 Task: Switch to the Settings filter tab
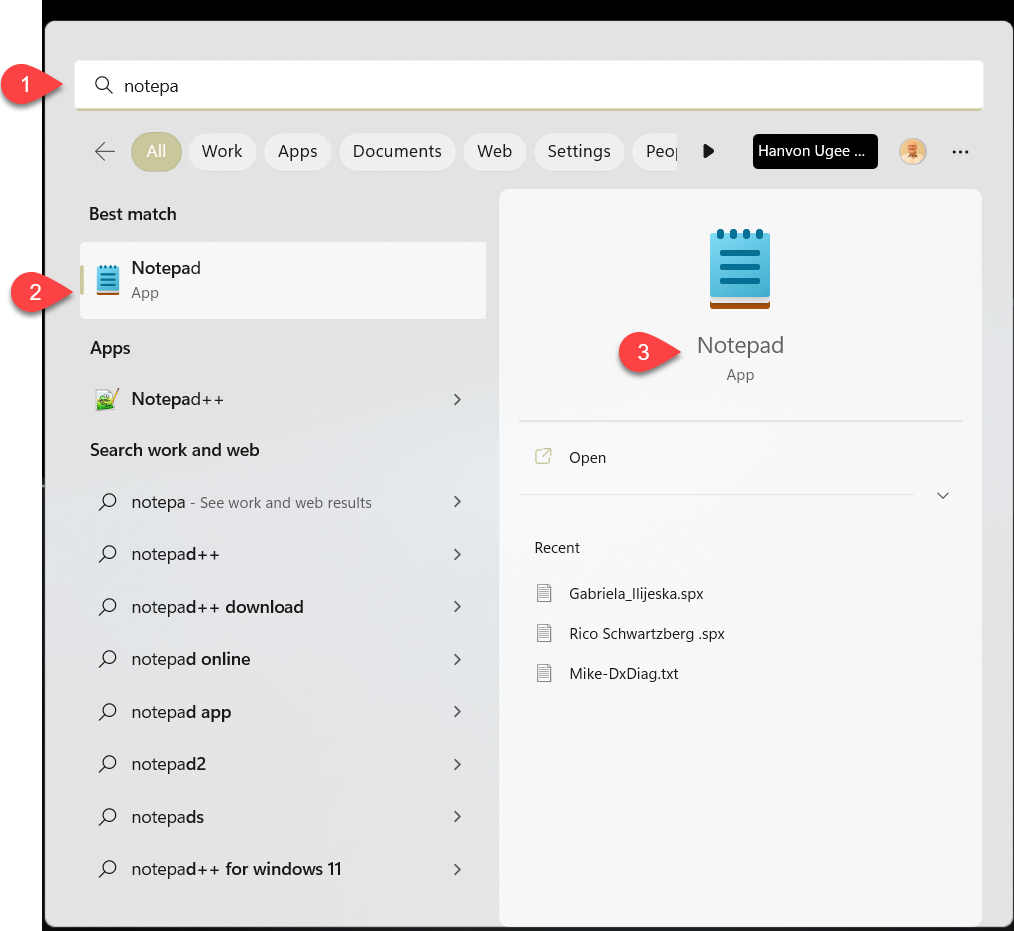coord(579,151)
